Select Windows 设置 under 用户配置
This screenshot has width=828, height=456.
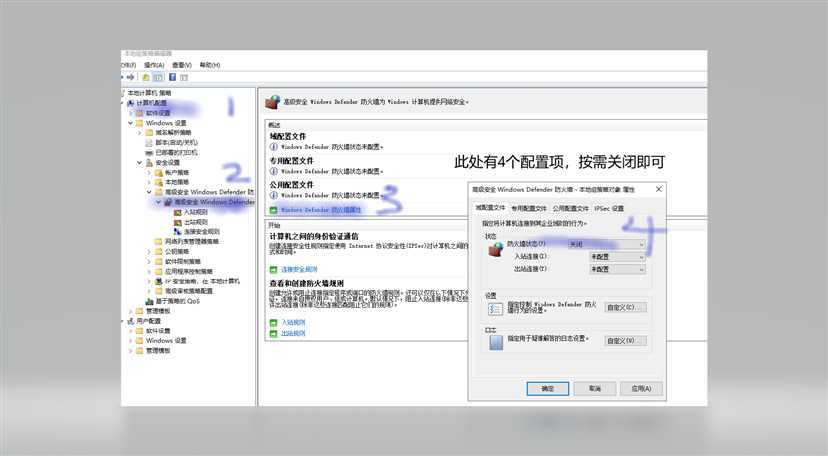pyautogui.click(x=166, y=340)
